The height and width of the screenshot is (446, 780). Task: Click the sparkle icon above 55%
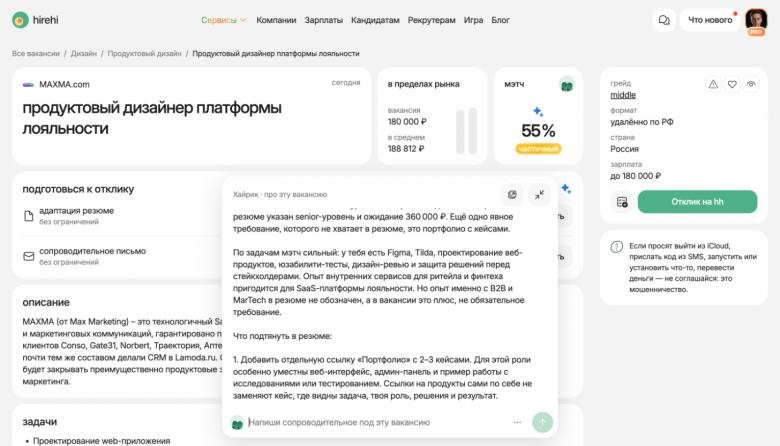coord(538,112)
